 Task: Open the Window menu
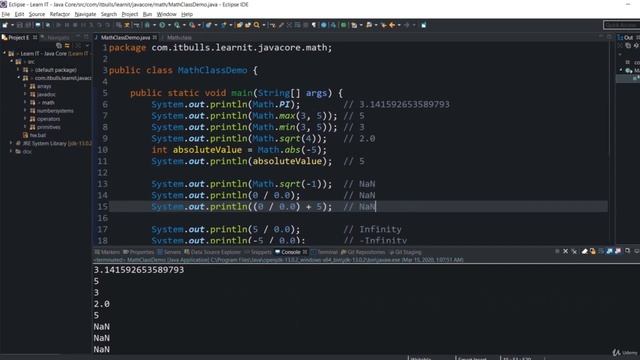click(x=167, y=14)
